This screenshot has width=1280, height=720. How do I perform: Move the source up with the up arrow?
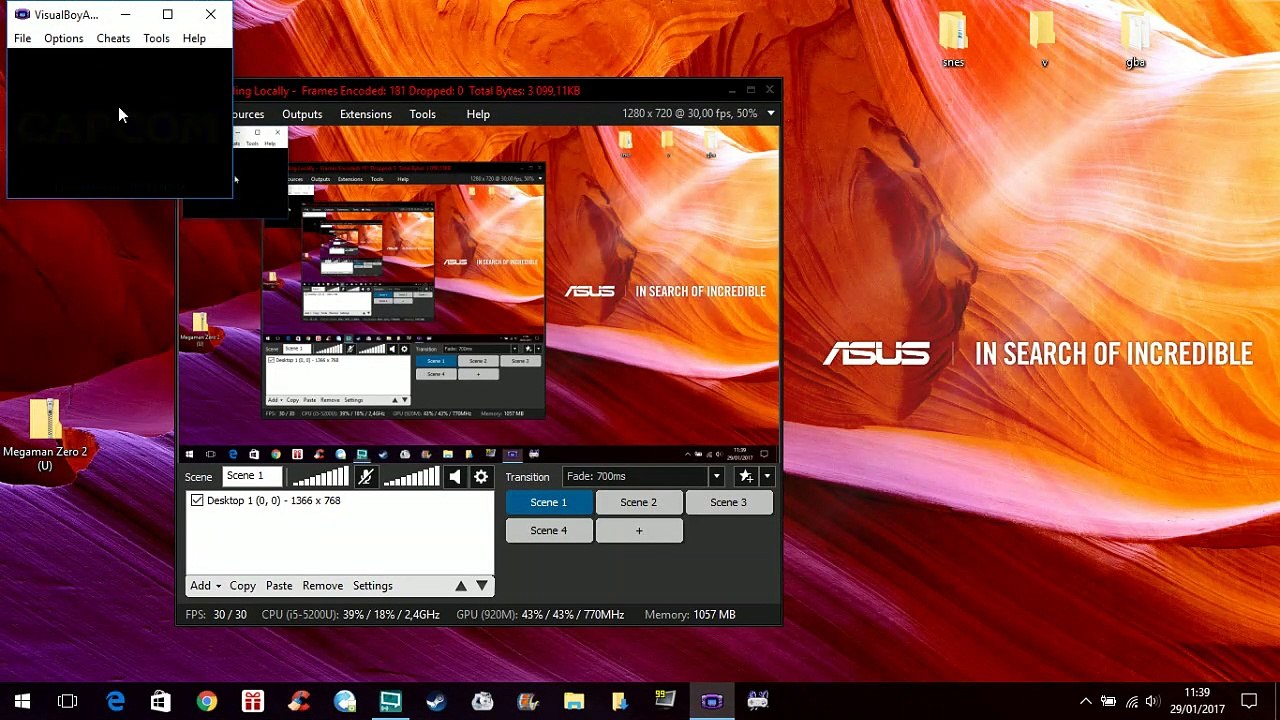coord(461,586)
